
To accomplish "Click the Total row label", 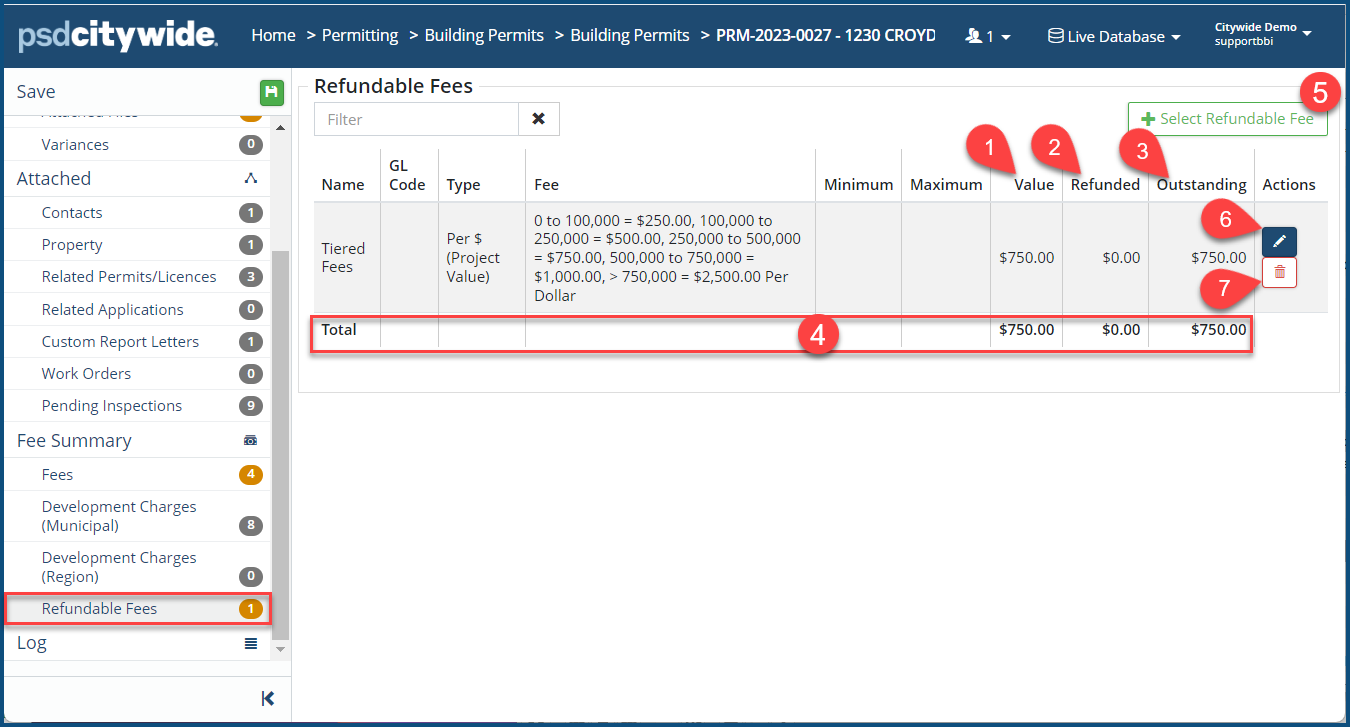I will (339, 330).
